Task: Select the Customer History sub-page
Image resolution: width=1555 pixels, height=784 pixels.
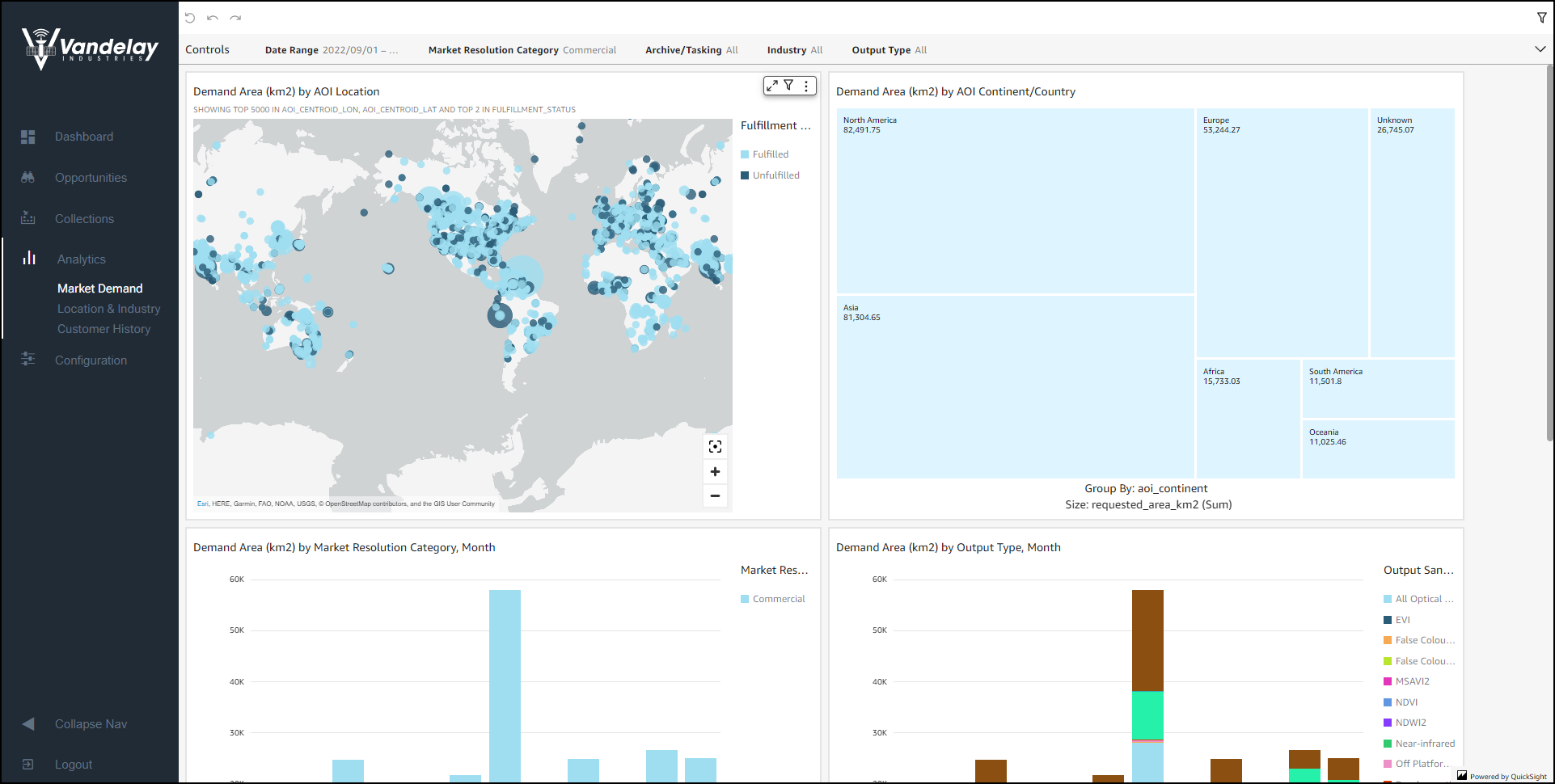Action: click(104, 329)
